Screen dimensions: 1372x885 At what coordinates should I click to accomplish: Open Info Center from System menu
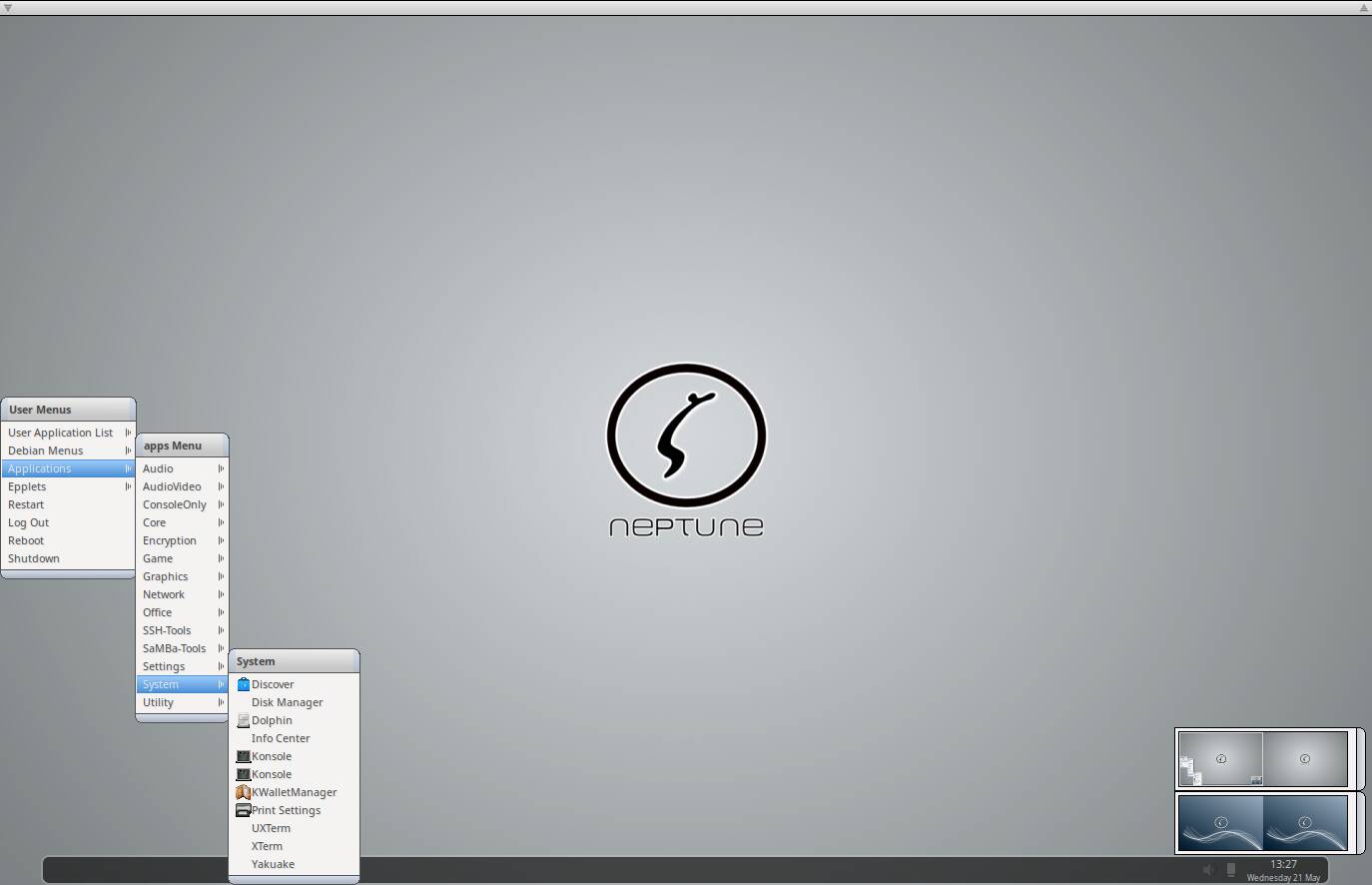pos(281,738)
